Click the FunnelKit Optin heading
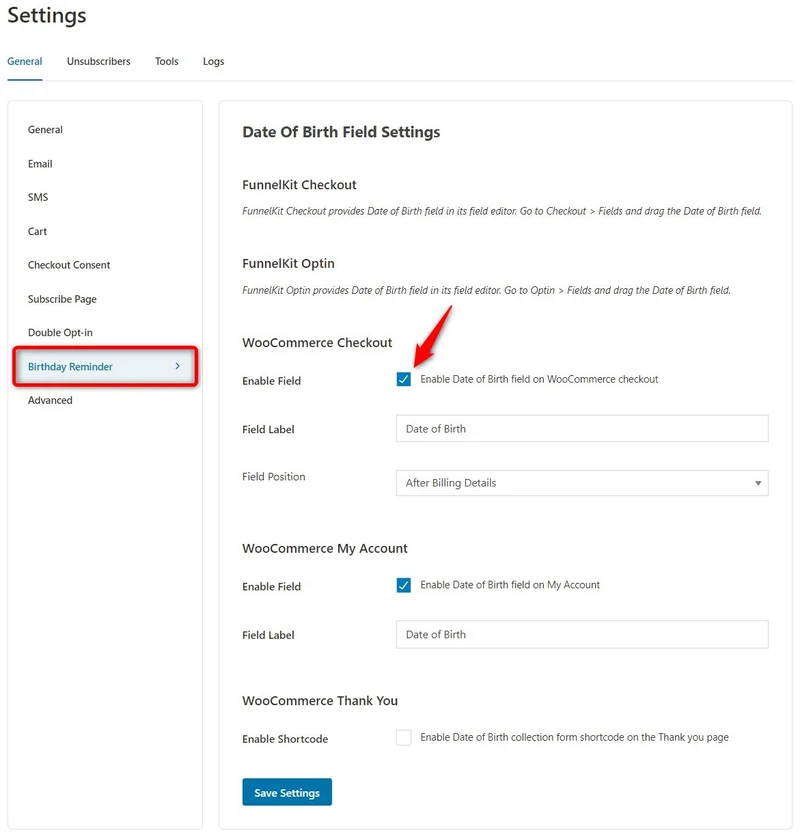Image resolution: width=800 pixels, height=835 pixels. (x=288, y=264)
